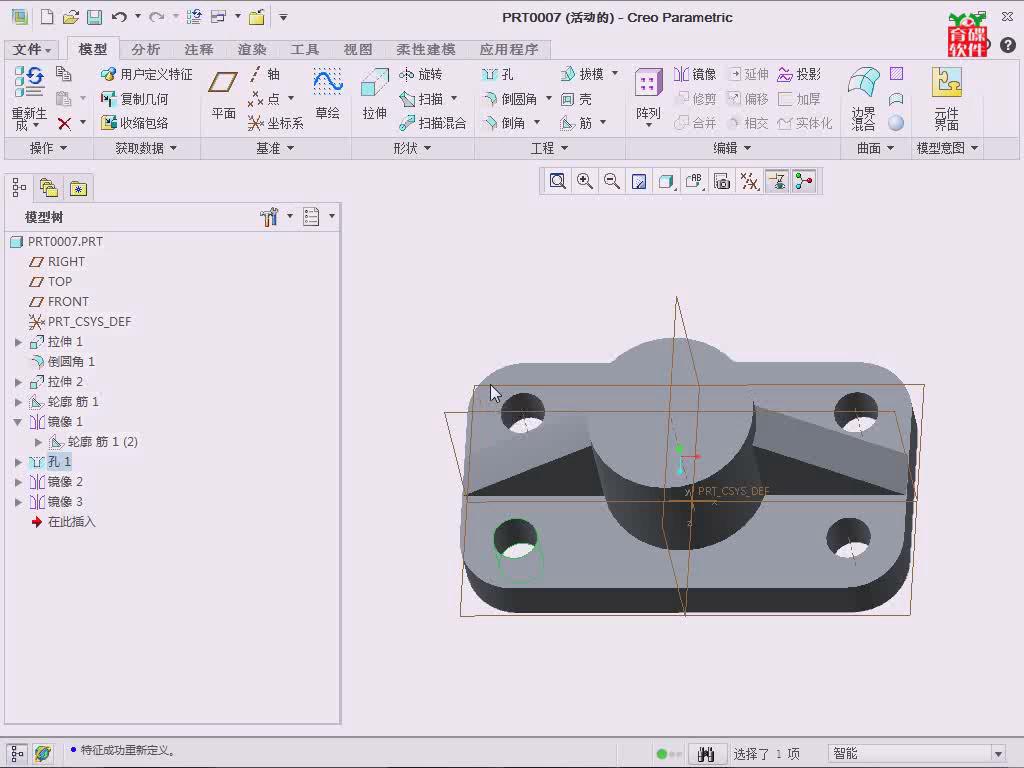Open User-Defined Feature (用户定义特征)
The image size is (1024, 768).
point(147,74)
